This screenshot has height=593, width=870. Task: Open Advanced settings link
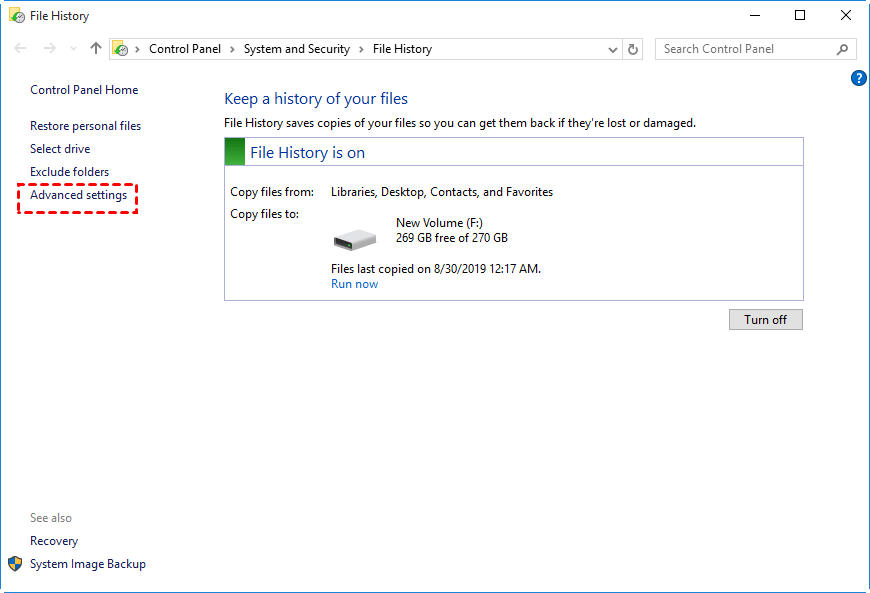78,195
